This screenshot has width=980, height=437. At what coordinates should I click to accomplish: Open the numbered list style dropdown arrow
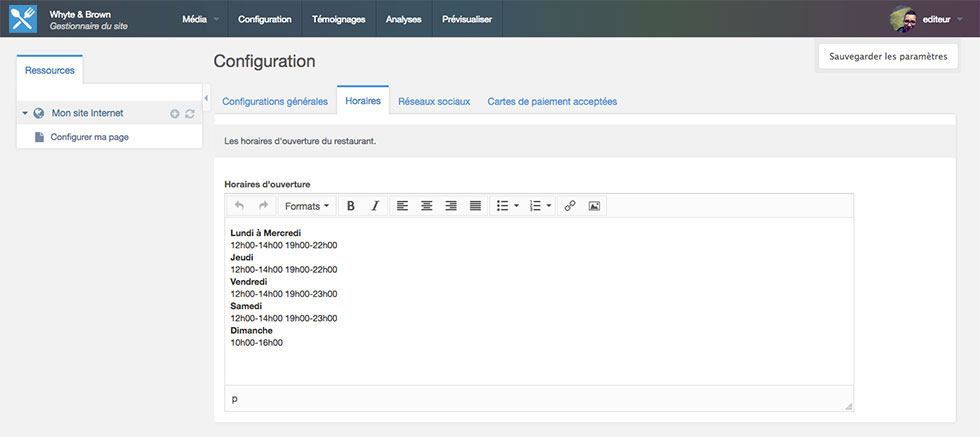pyautogui.click(x=548, y=206)
